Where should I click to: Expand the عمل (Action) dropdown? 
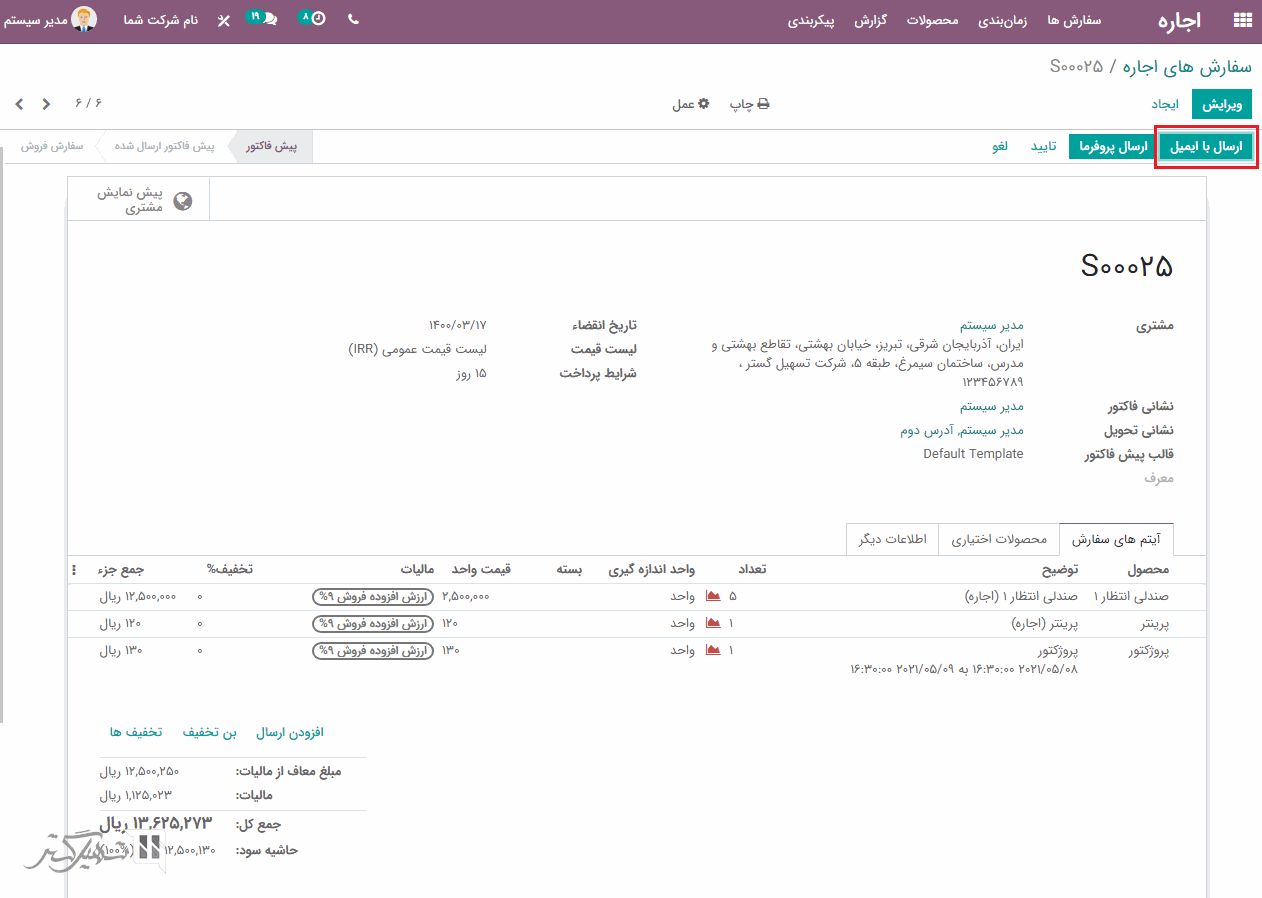(690, 104)
